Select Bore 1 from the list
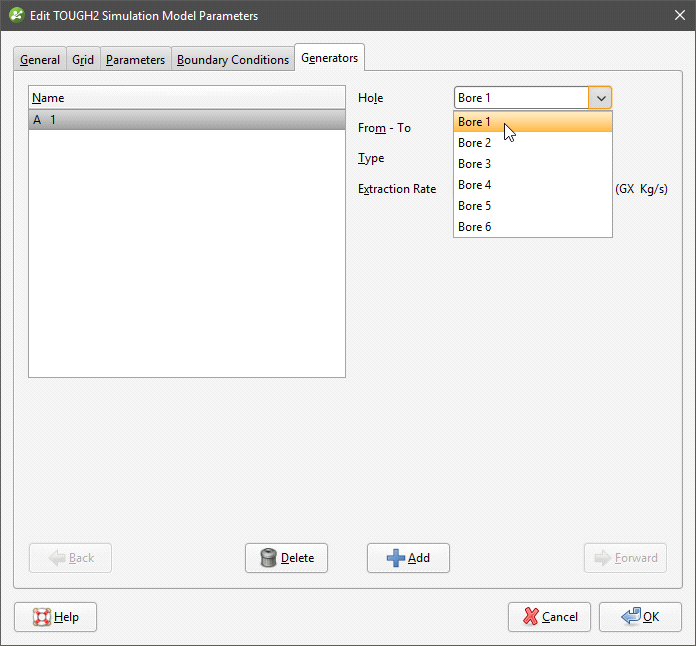Viewport: 696px width, 646px height. click(475, 122)
